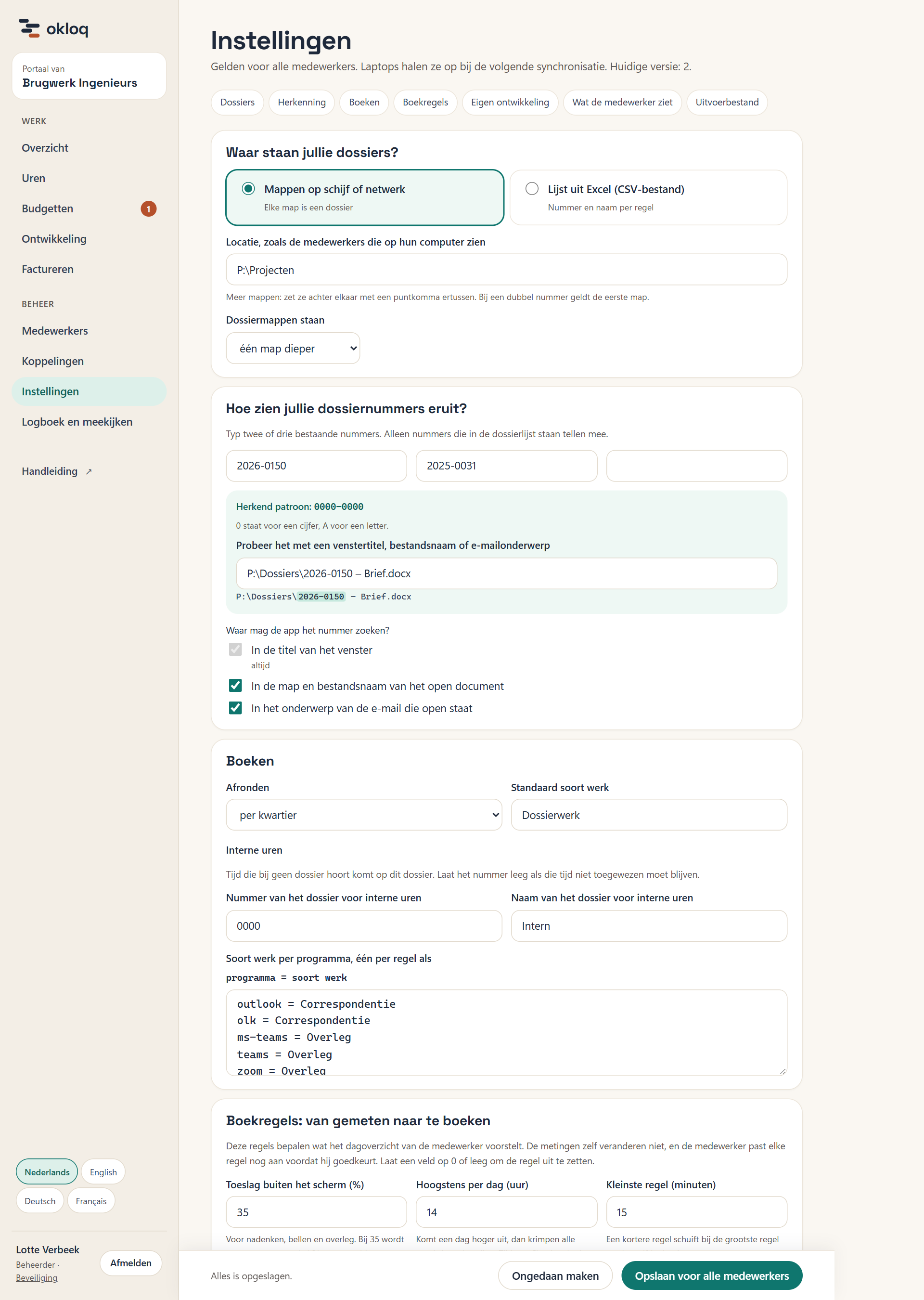924x1300 pixels.
Task: Click the empty third dossiernummer field
Action: pyautogui.click(x=696, y=466)
